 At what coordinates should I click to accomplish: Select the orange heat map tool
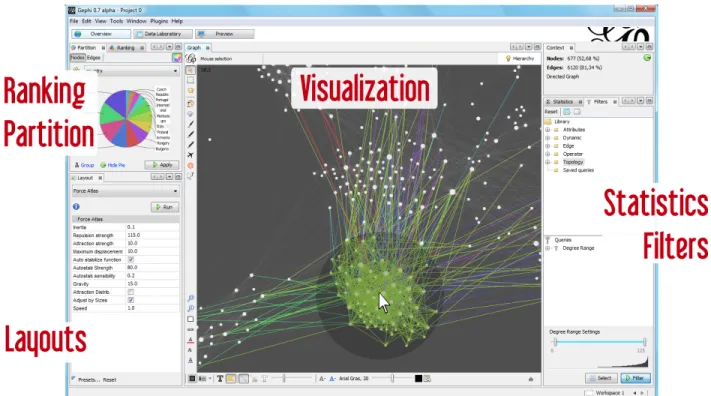click(190, 166)
